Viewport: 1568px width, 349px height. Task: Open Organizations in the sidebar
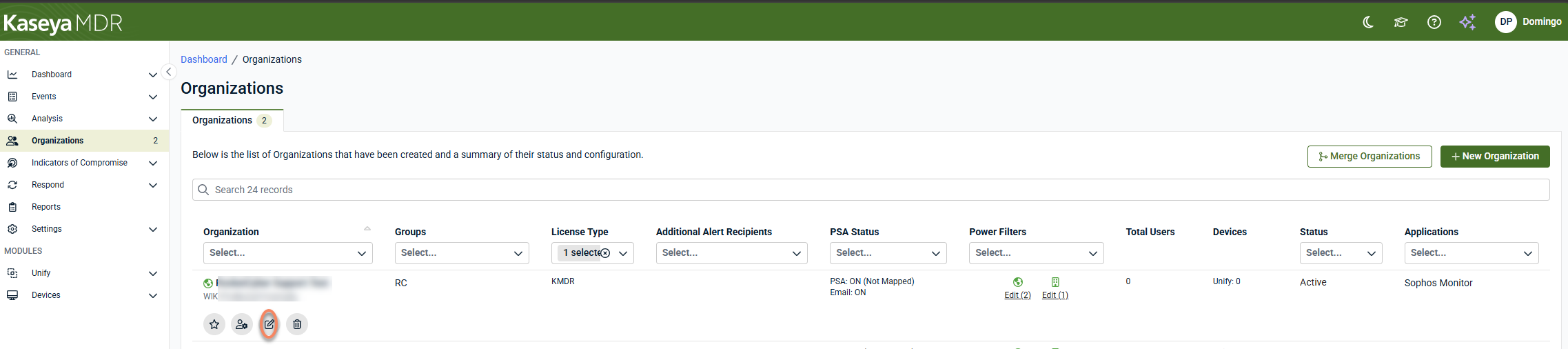click(x=84, y=141)
